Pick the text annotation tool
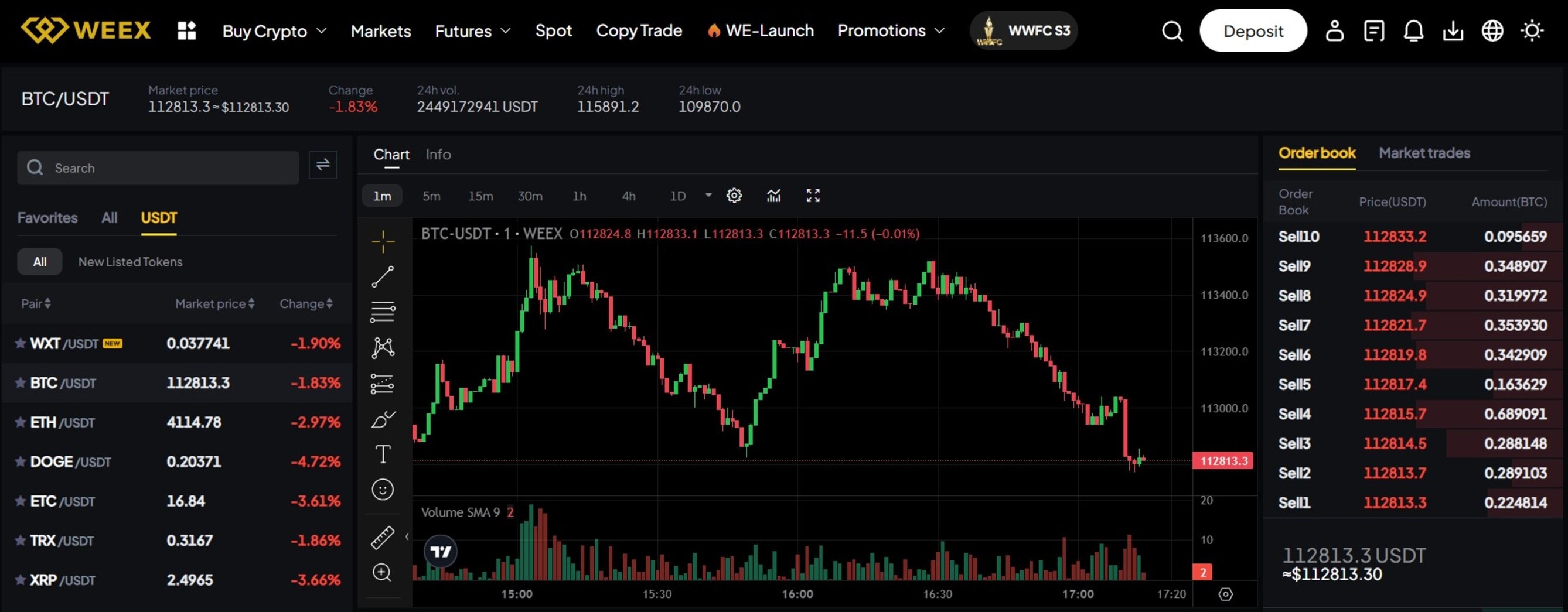Screen dimensions: 1568x612 pos(383,454)
